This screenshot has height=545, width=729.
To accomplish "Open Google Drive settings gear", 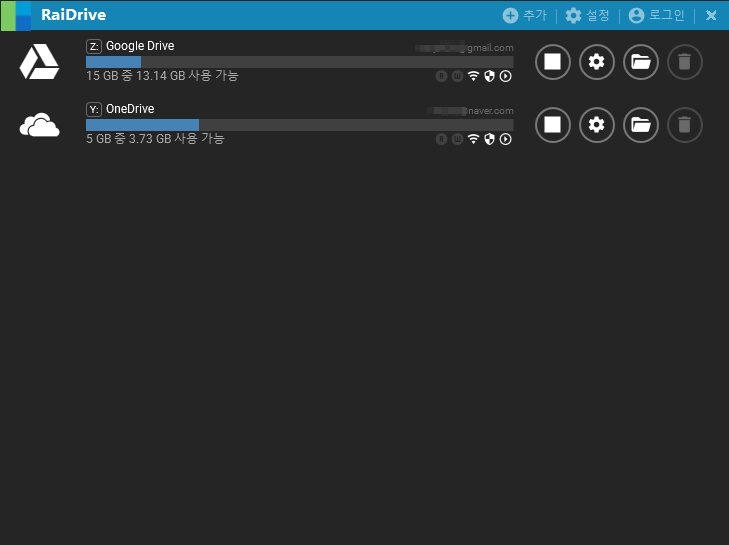I will tap(596, 61).
